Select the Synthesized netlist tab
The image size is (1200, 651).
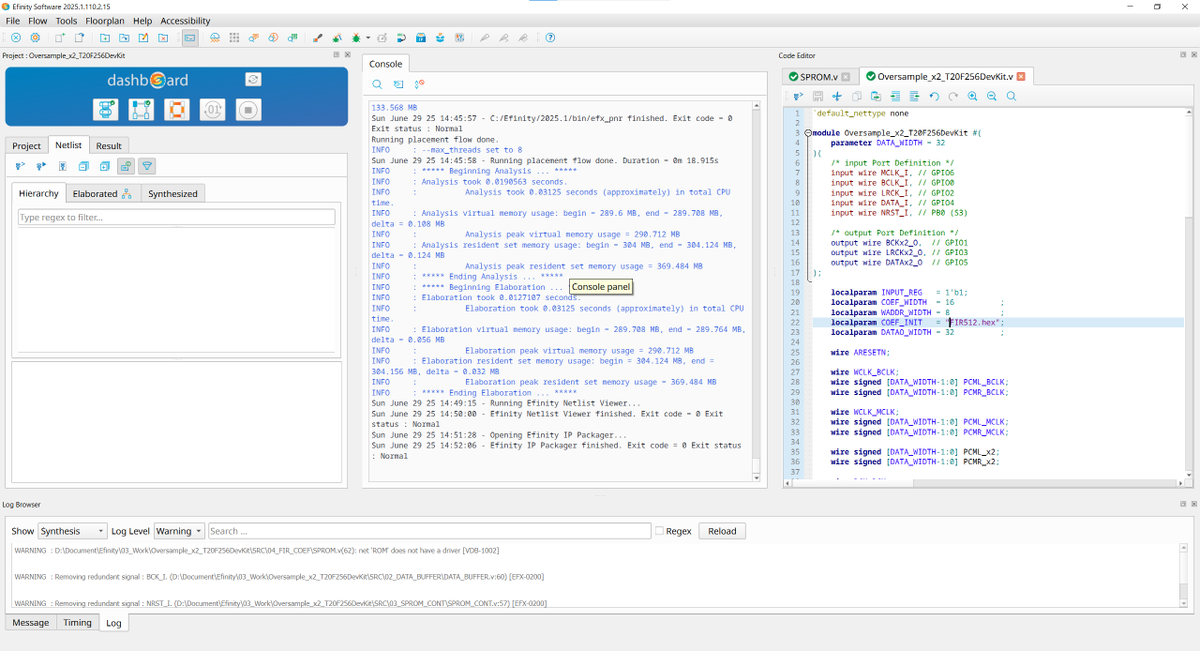173,193
